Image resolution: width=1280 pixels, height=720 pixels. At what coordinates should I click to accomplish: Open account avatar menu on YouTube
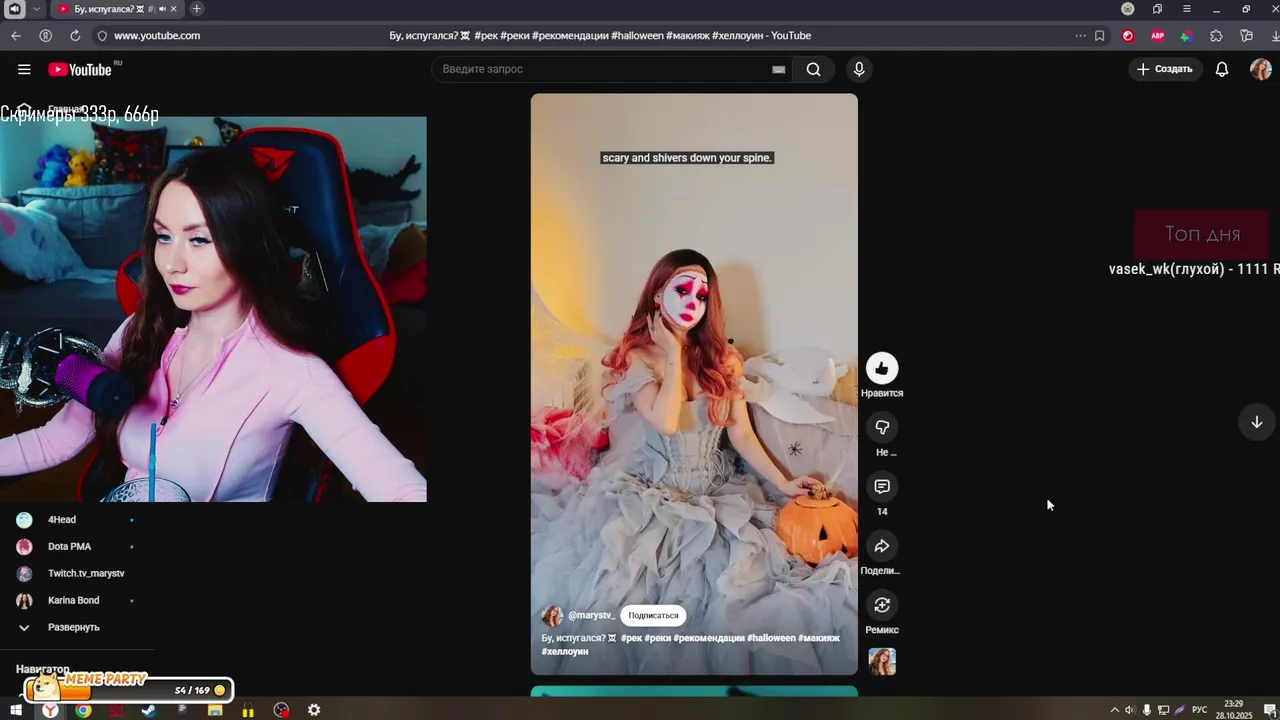tap(1260, 69)
